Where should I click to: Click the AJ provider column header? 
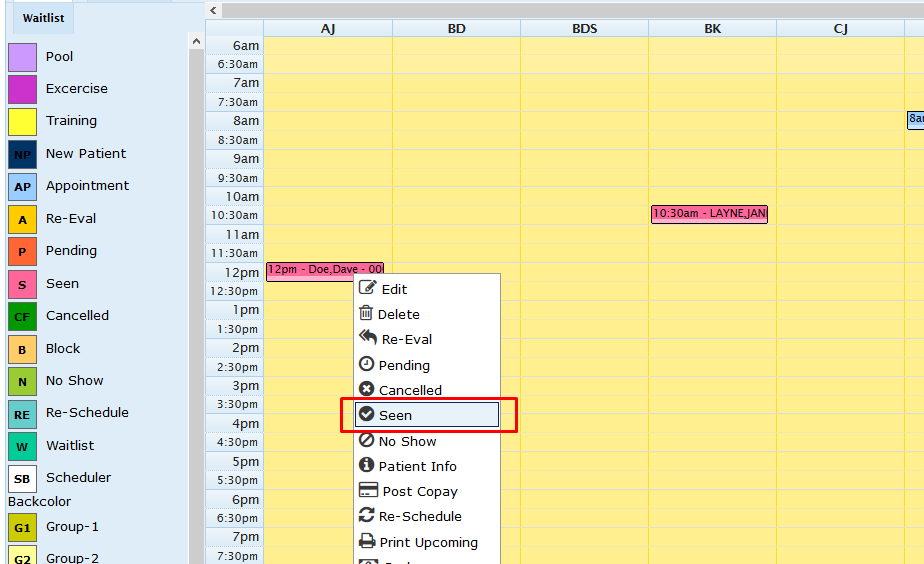(328, 29)
